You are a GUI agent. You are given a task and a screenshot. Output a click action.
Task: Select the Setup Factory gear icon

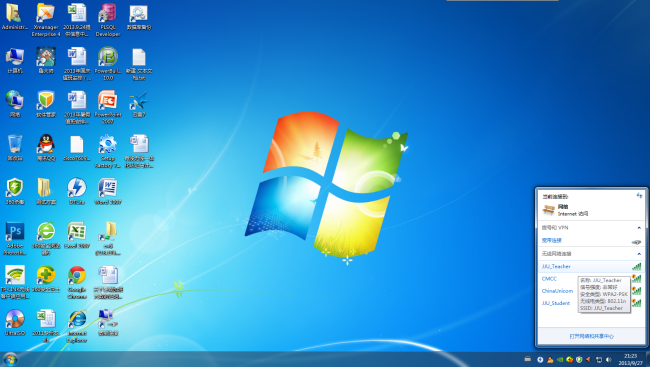[x=108, y=144]
